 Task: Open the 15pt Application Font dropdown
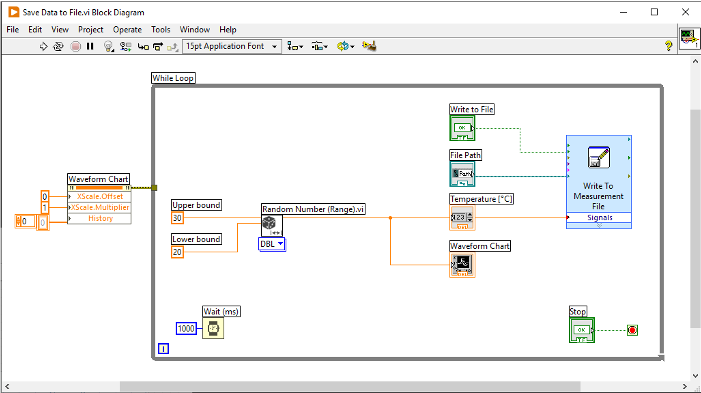pos(232,46)
